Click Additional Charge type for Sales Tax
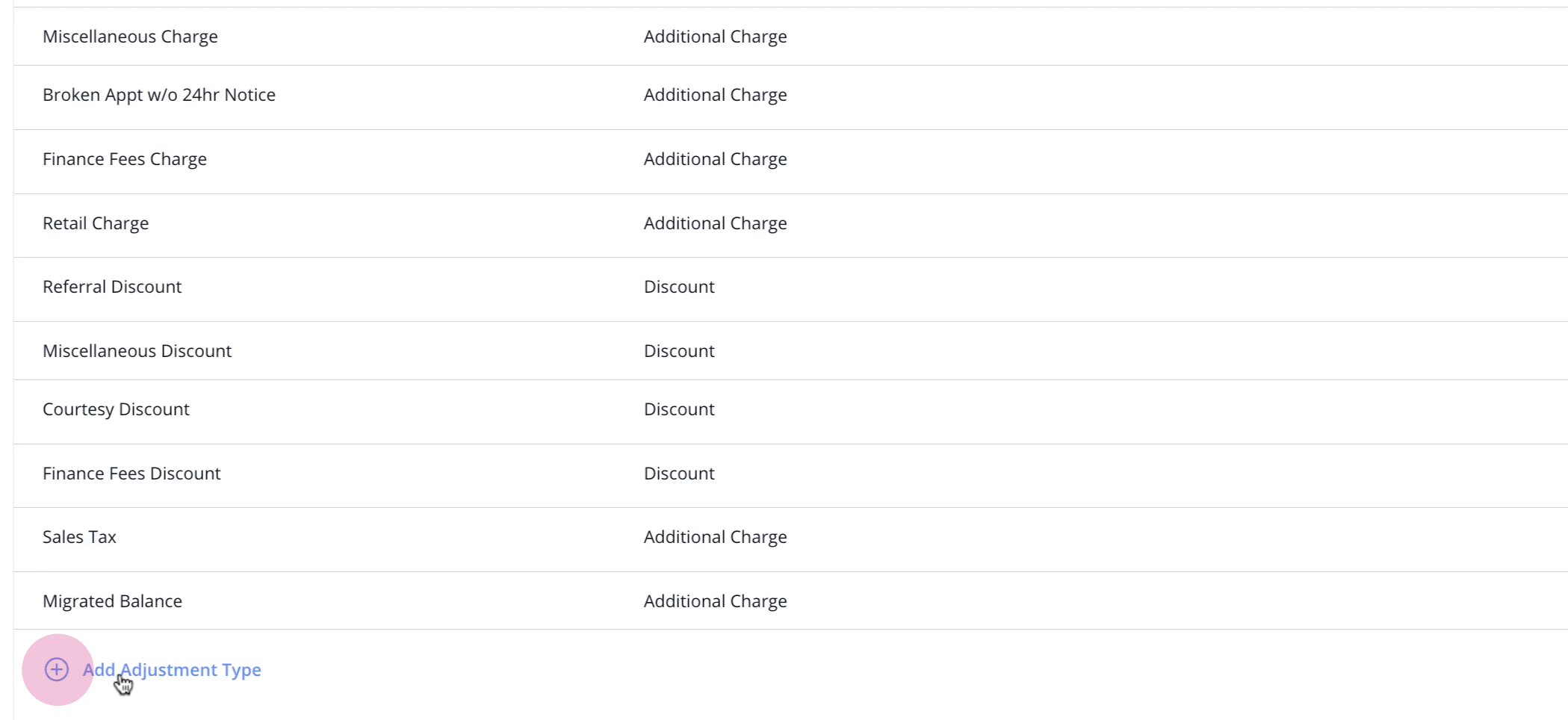The image size is (1568, 720). coord(716,537)
